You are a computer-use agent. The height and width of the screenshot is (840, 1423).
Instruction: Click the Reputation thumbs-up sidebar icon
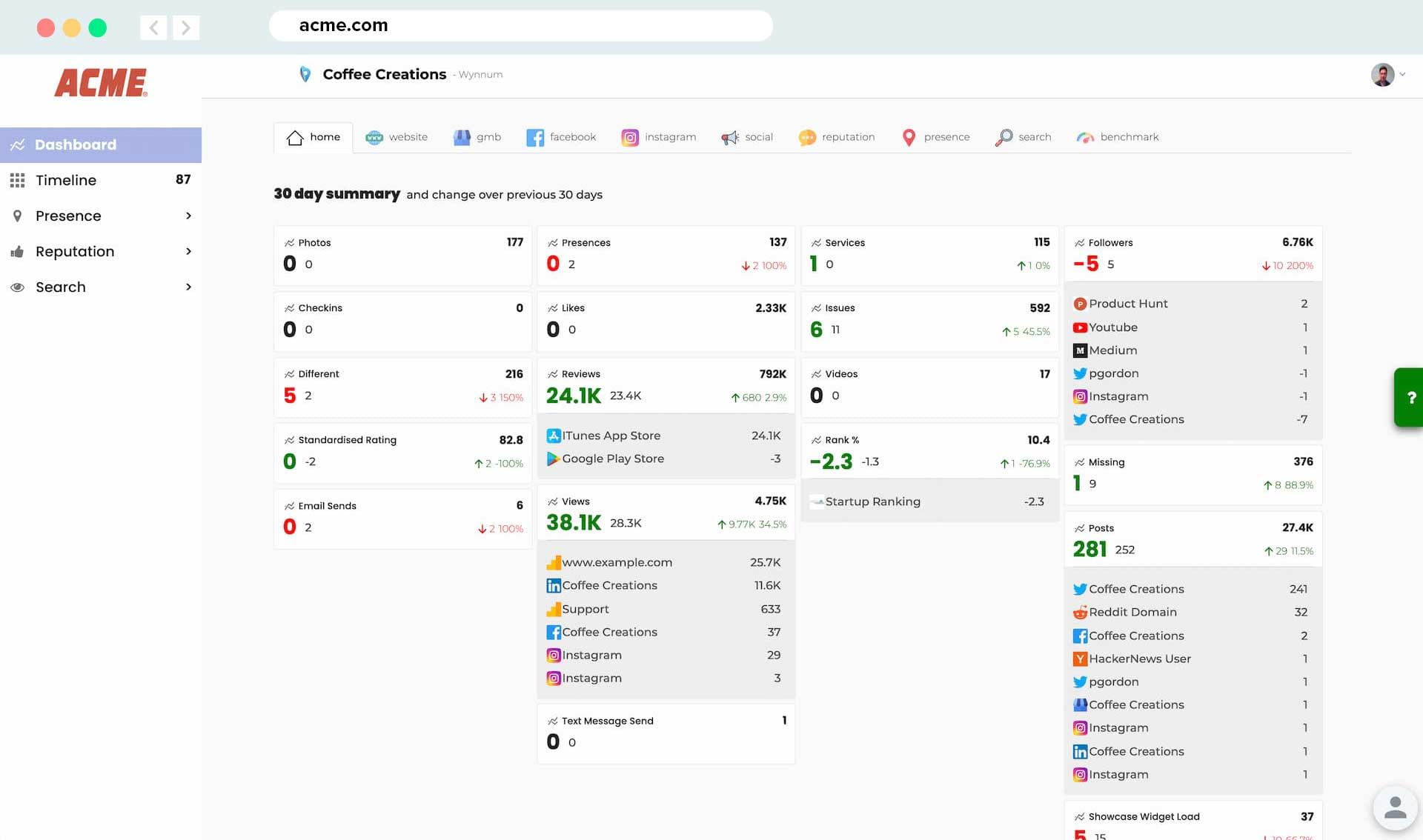click(x=17, y=252)
